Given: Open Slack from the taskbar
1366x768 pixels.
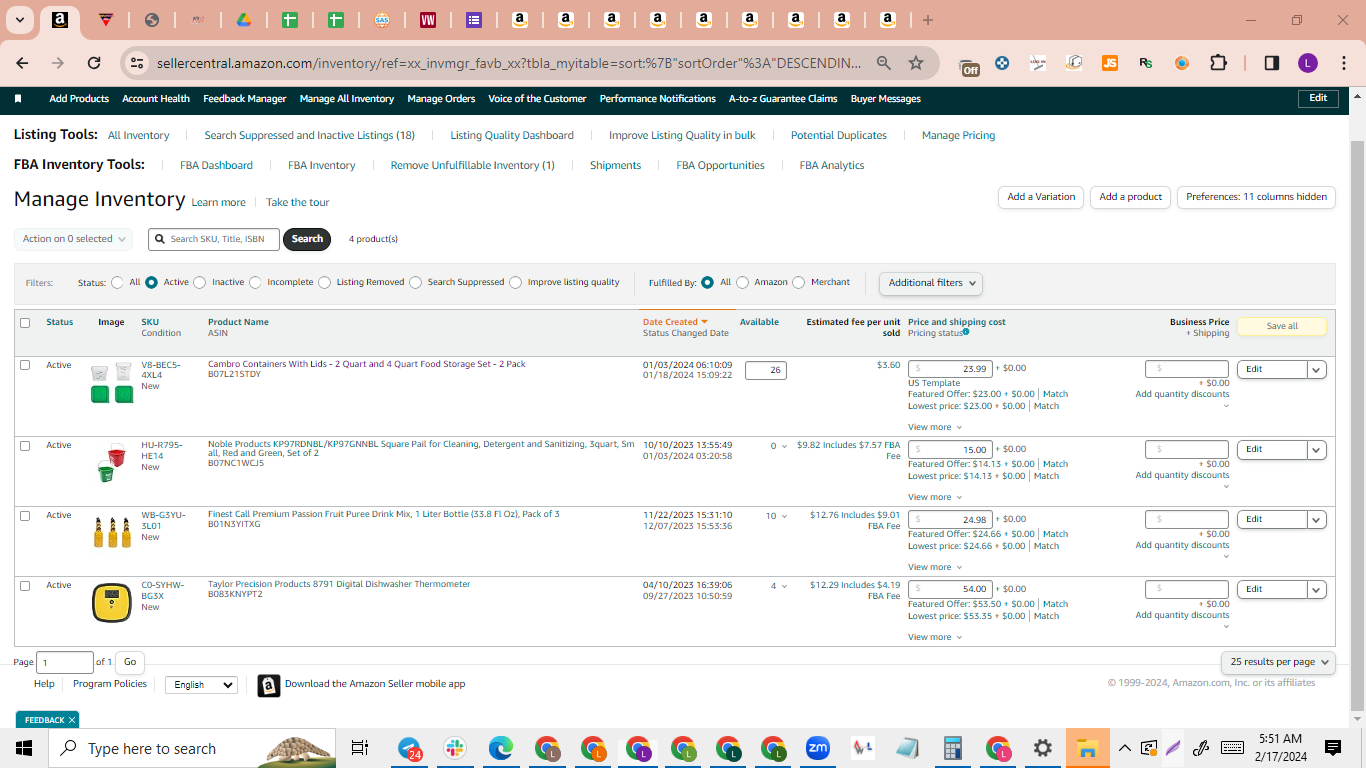Looking at the screenshot, I should click(455, 748).
